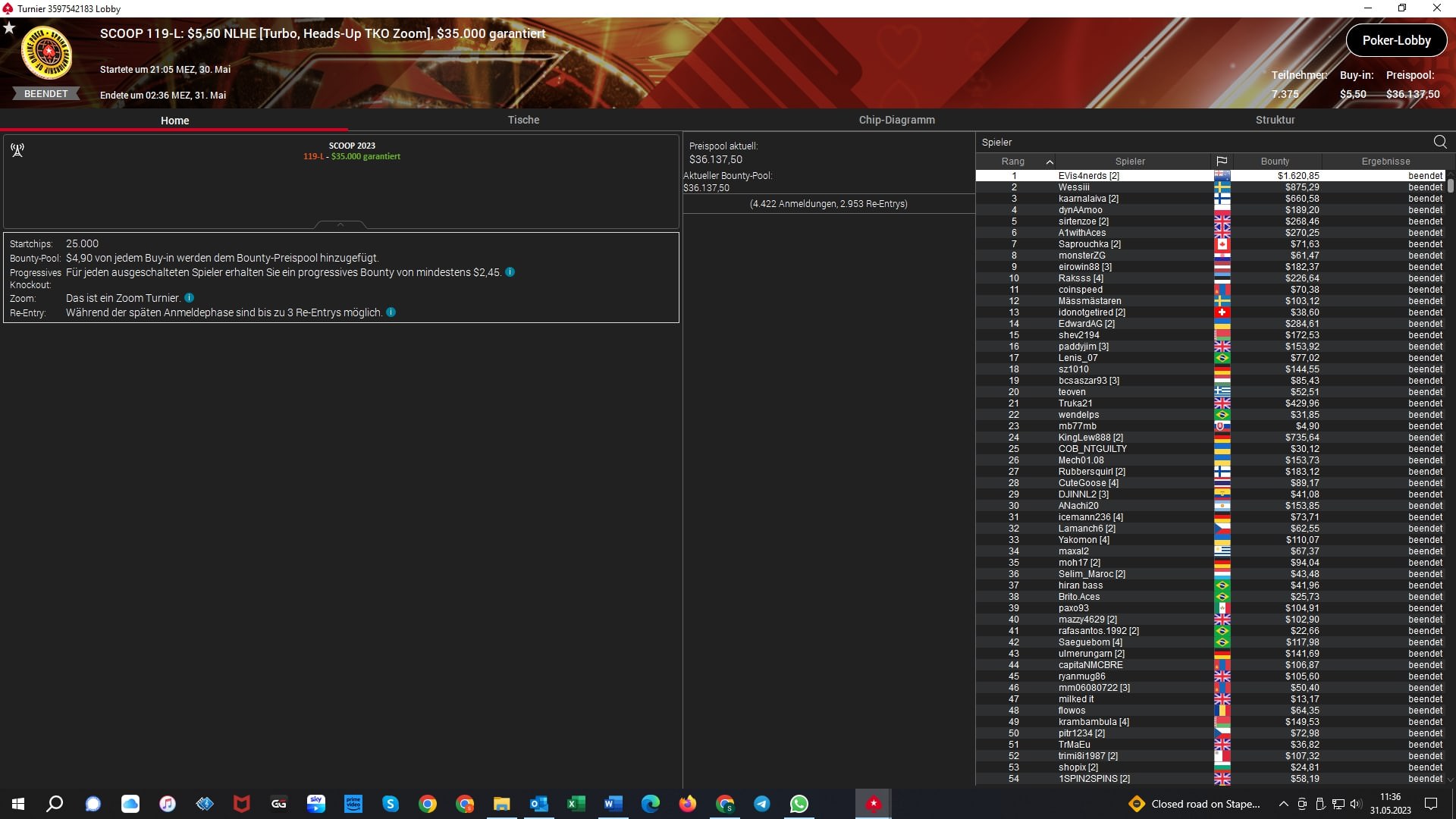Click info icon beside Progressives Knockout text
The image size is (1456, 819).
510,272
